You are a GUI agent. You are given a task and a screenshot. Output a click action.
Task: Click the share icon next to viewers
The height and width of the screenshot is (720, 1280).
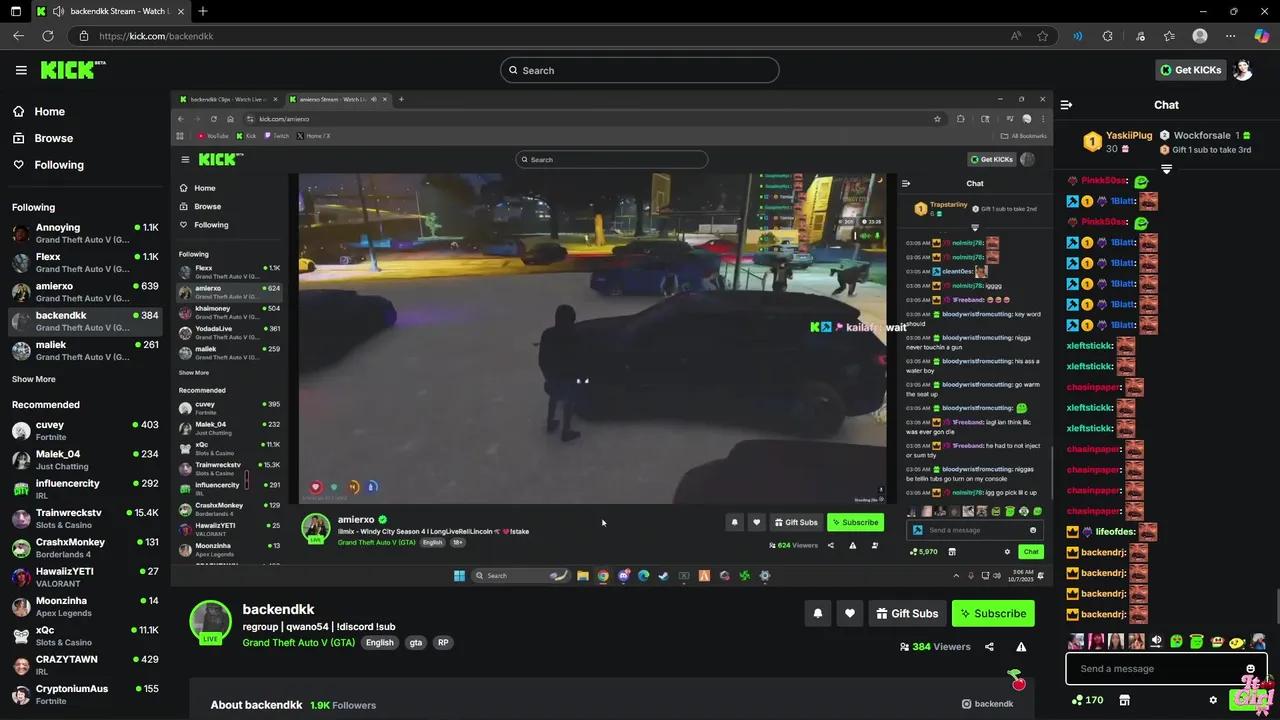click(989, 647)
